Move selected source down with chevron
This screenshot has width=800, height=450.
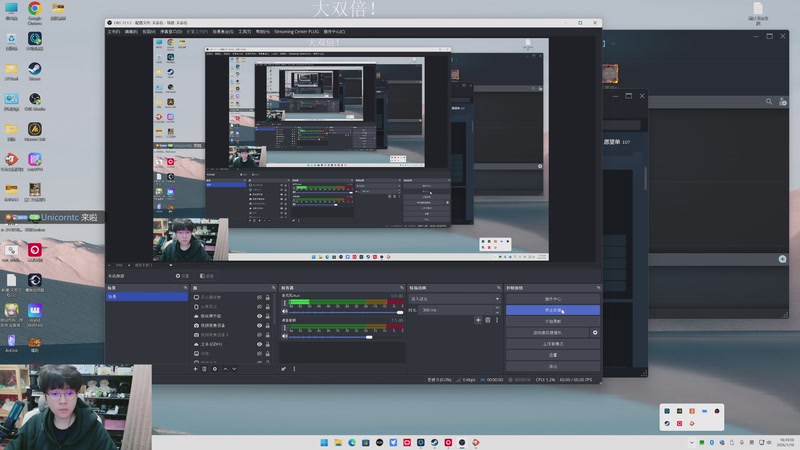234,369
